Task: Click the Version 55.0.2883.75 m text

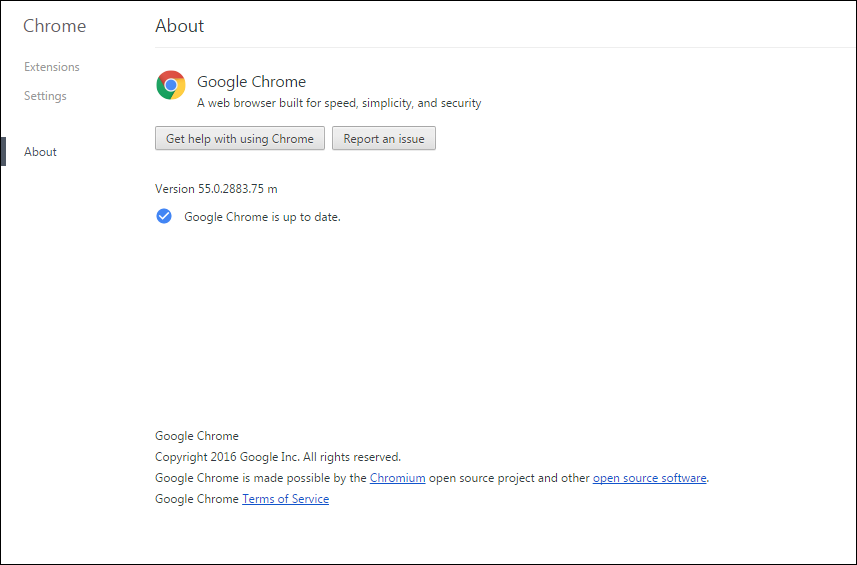Action: pos(216,189)
